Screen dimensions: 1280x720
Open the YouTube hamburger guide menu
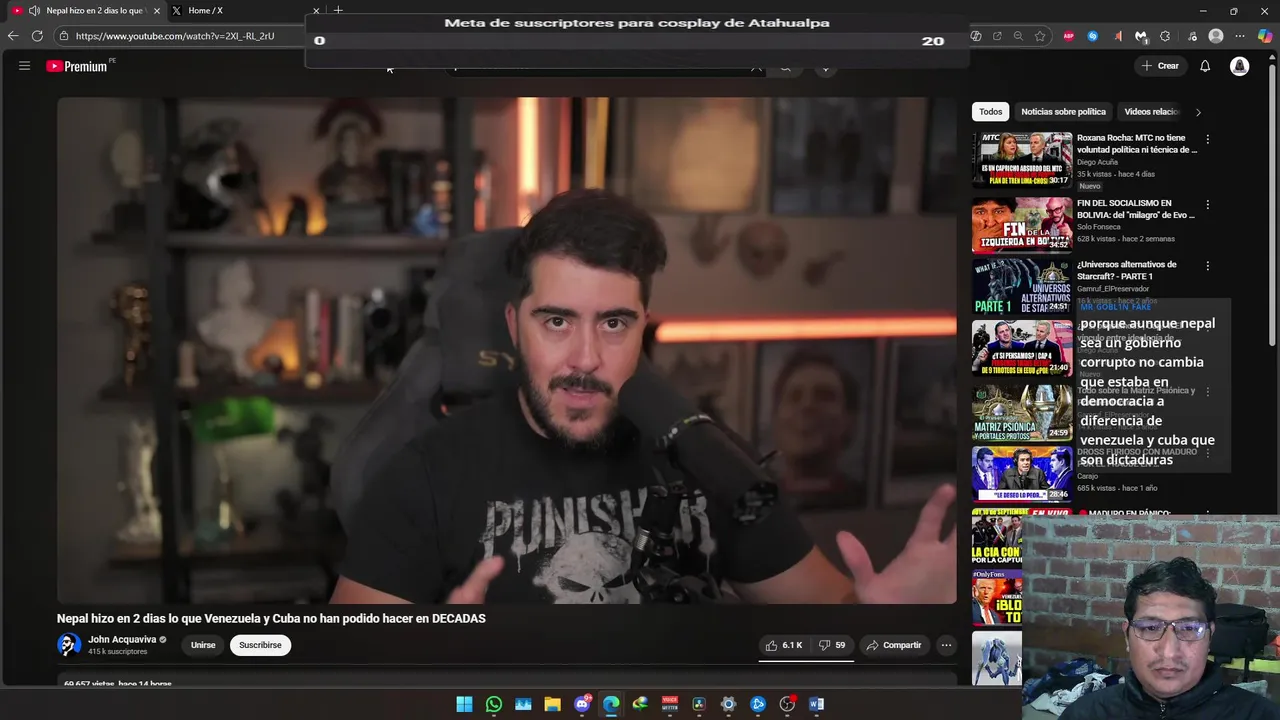[x=24, y=66]
